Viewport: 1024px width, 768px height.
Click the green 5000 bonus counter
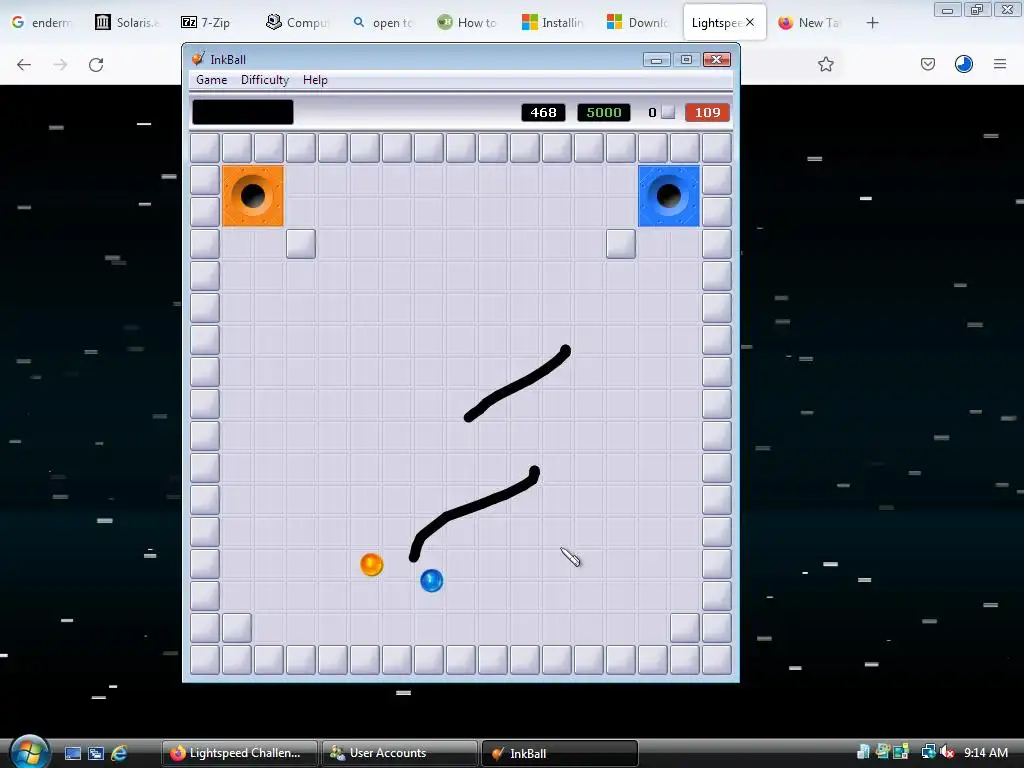603,112
